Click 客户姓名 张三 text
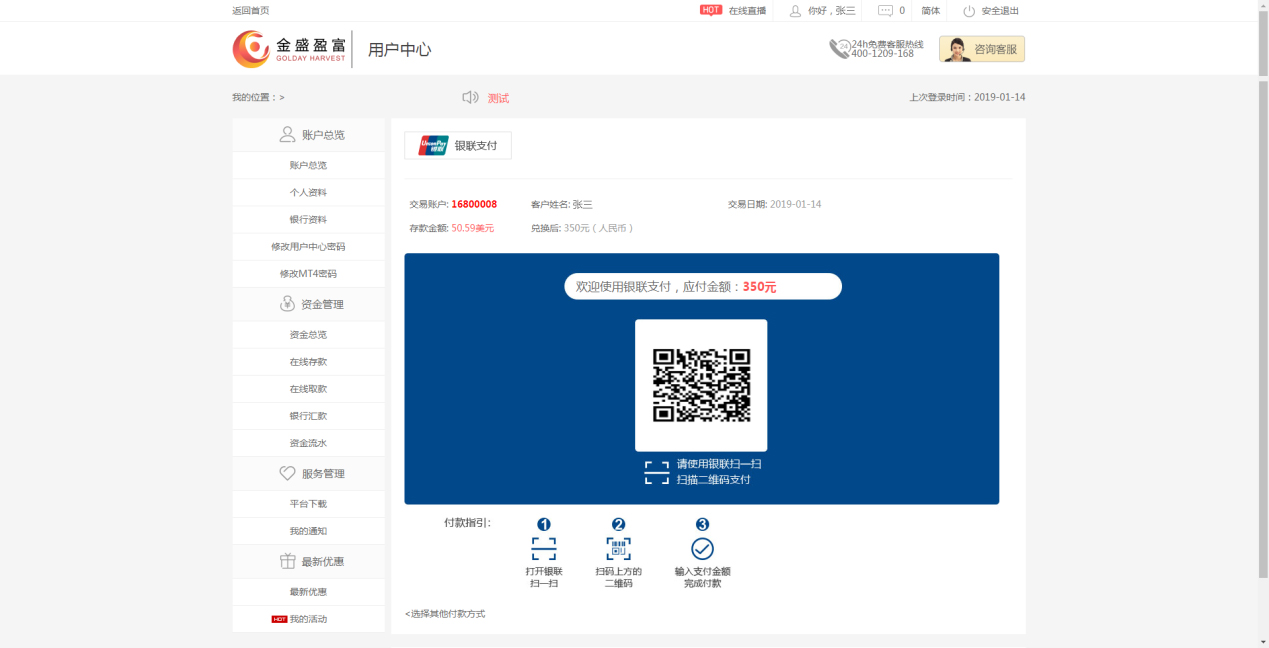This screenshot has width=1269, height=648. [561, 204]
